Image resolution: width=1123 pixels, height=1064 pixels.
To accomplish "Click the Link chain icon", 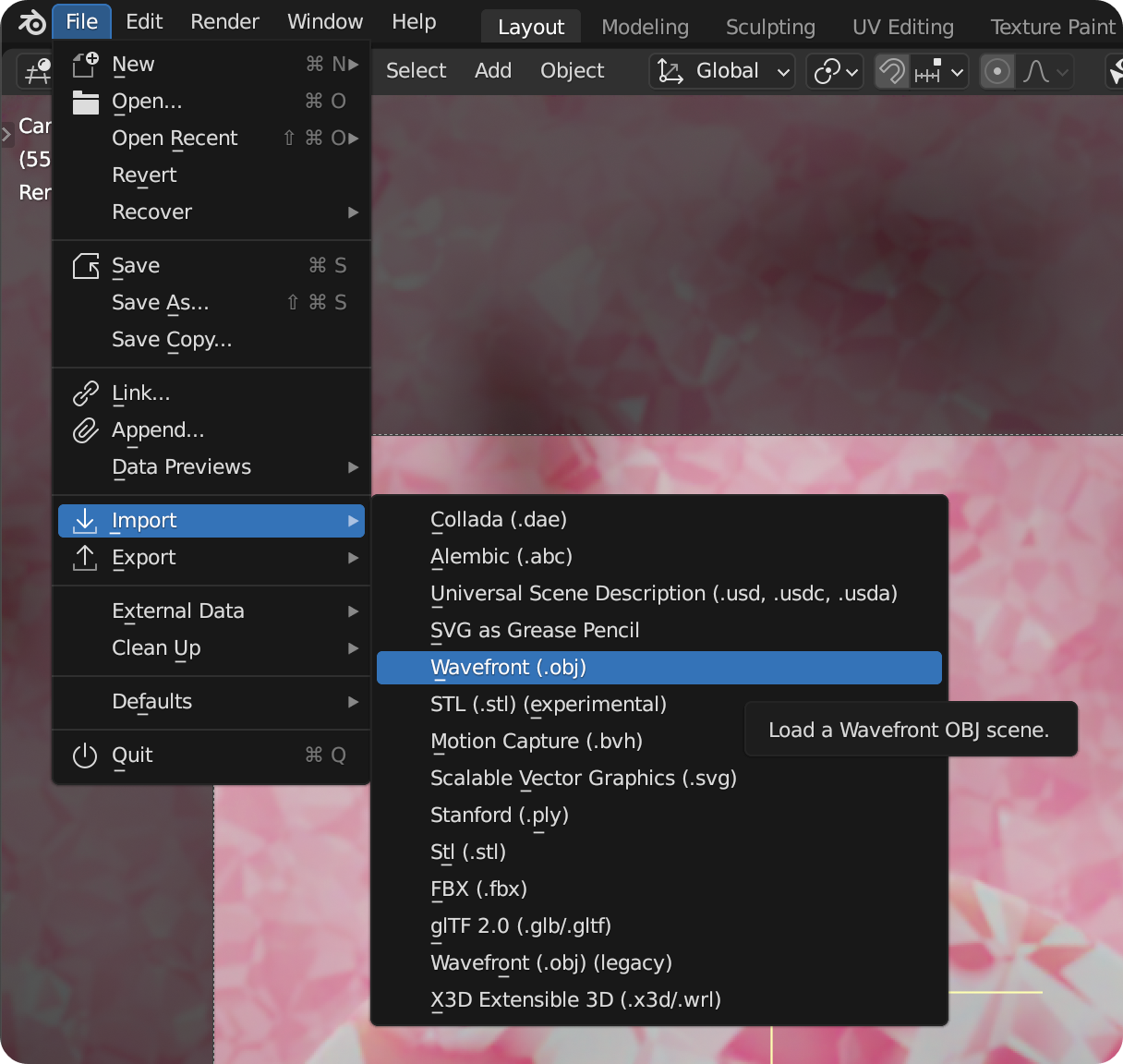I will (x=85, y=393).
